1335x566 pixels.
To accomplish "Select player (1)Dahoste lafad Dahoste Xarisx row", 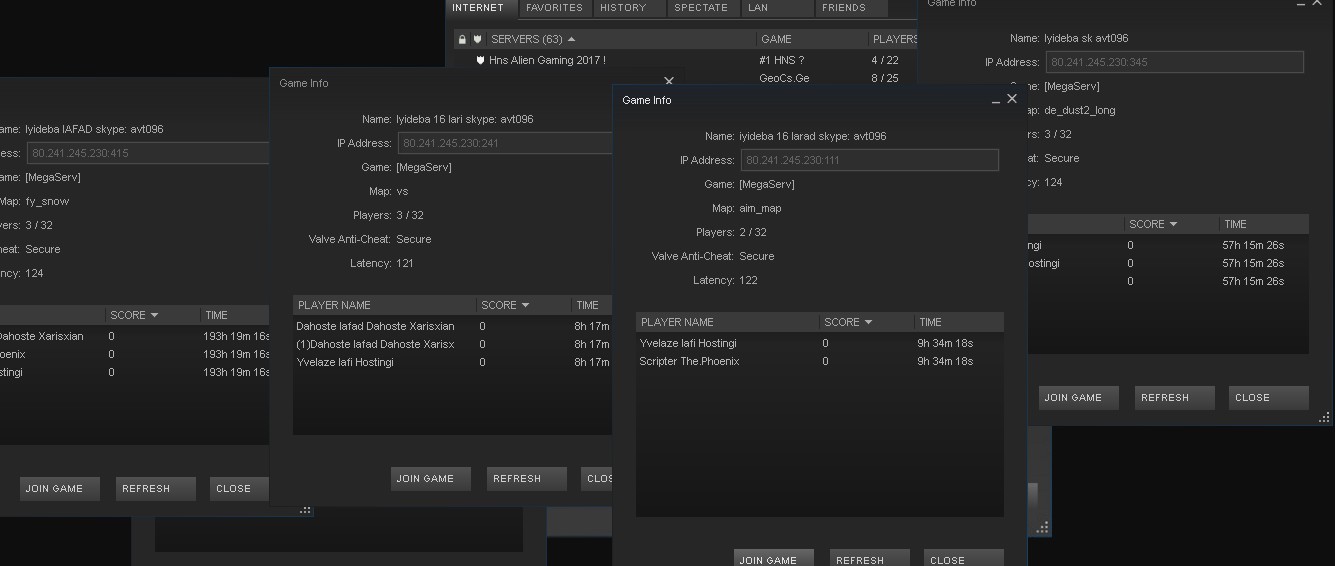I will 452,344.
